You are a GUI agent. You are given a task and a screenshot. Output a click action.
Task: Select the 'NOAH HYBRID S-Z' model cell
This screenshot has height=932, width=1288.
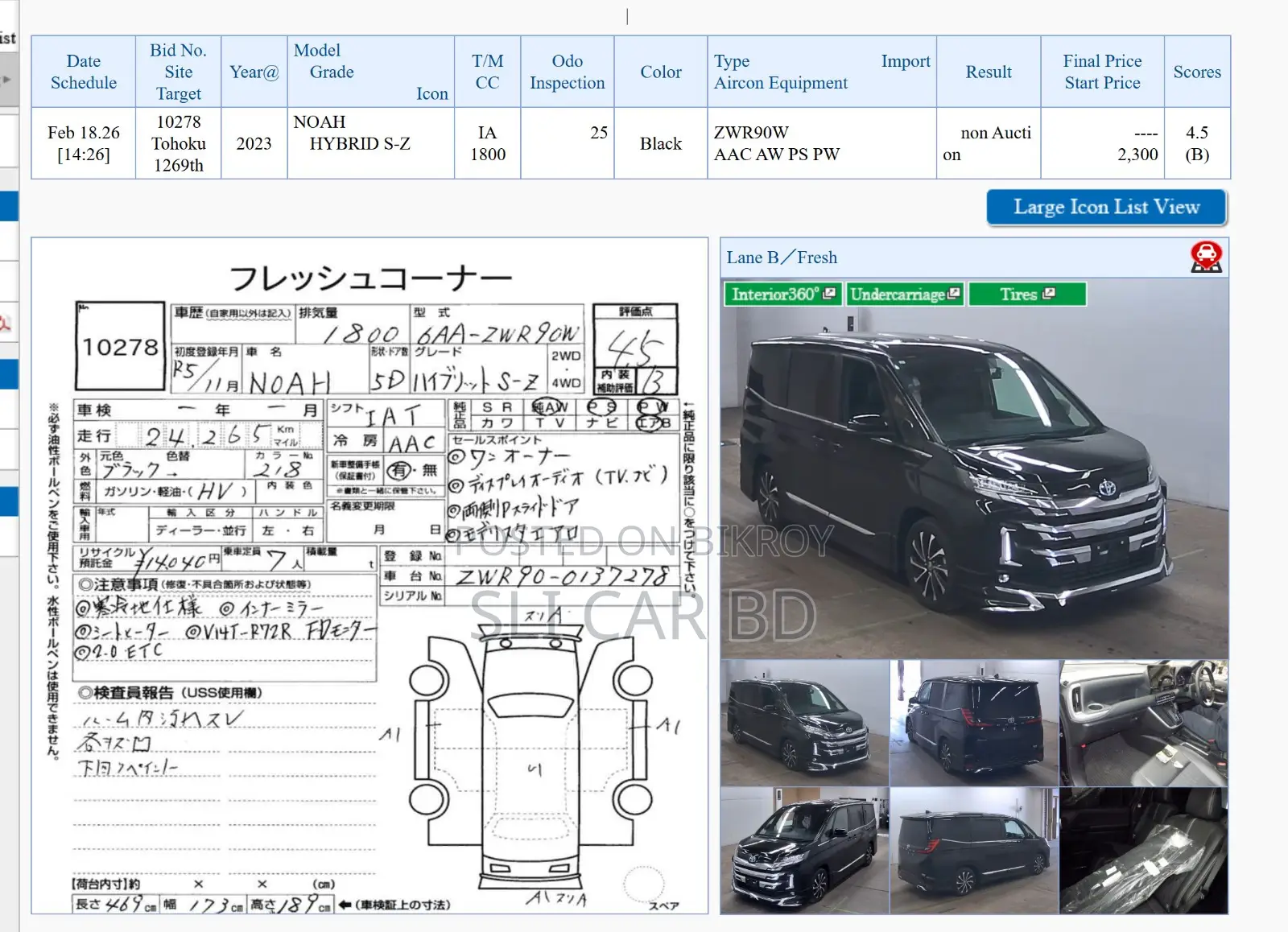tap(371, 143)
